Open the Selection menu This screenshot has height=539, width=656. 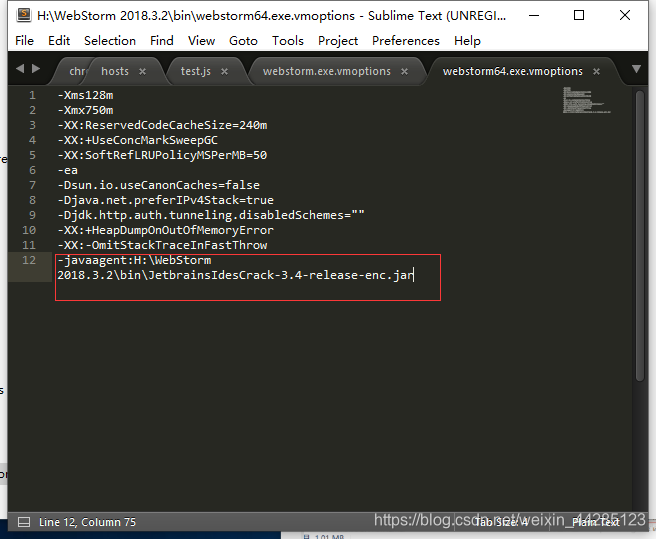[x=110, y=41]
